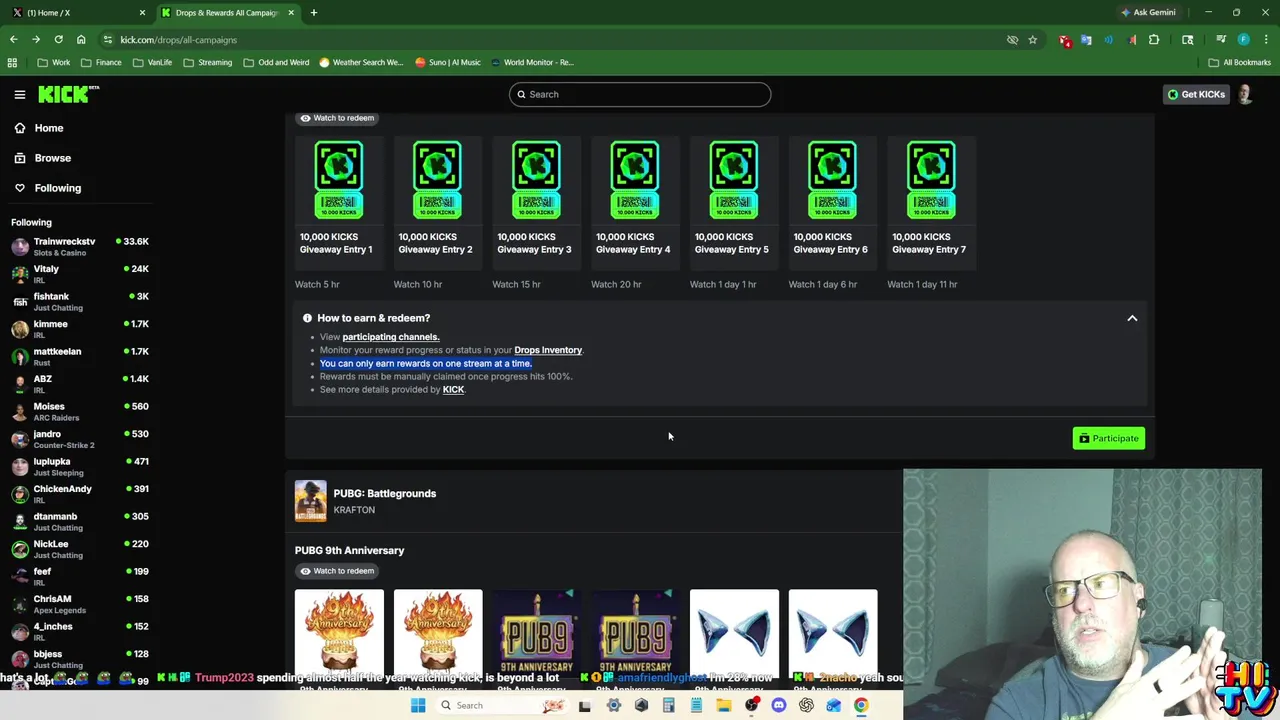
Task: Open Chrome three-dot menu
Action: click(1265, 40)
